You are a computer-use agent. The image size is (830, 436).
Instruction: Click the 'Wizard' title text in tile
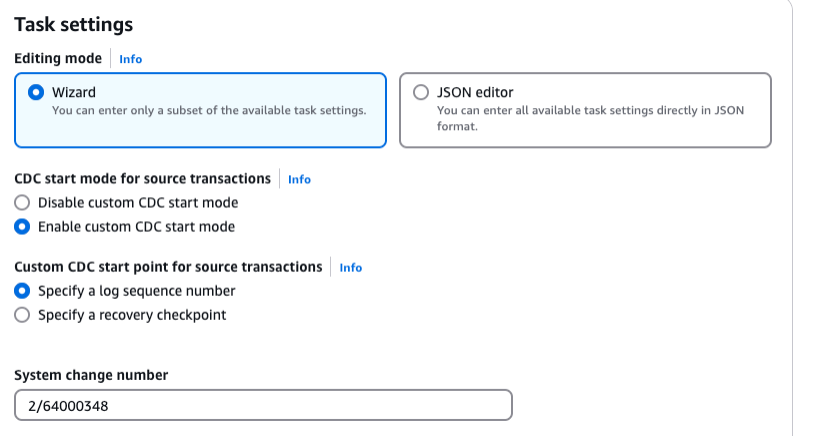coord(73,92)
